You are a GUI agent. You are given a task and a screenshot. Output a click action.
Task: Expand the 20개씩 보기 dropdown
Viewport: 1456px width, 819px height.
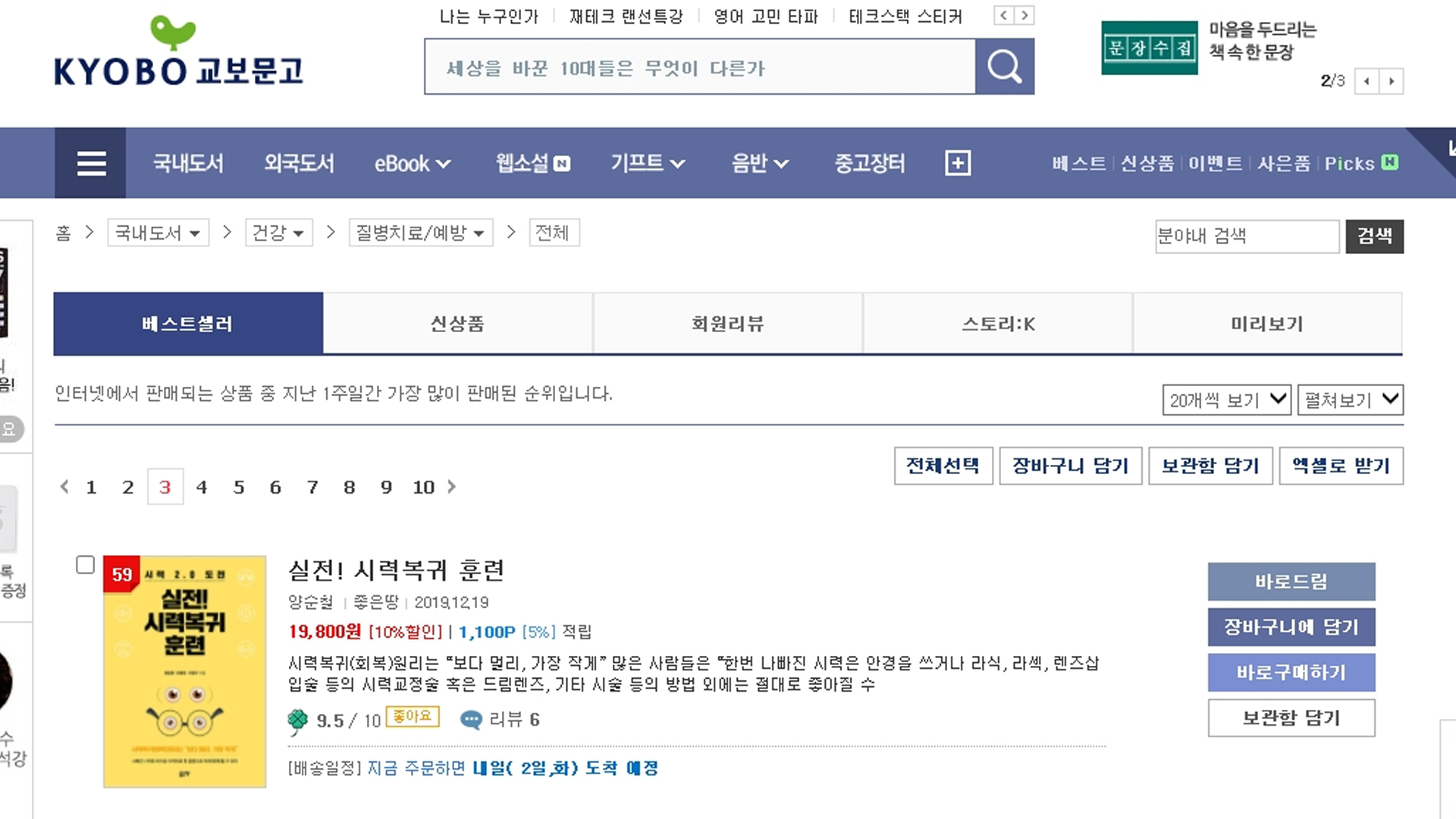point(1225,400)
